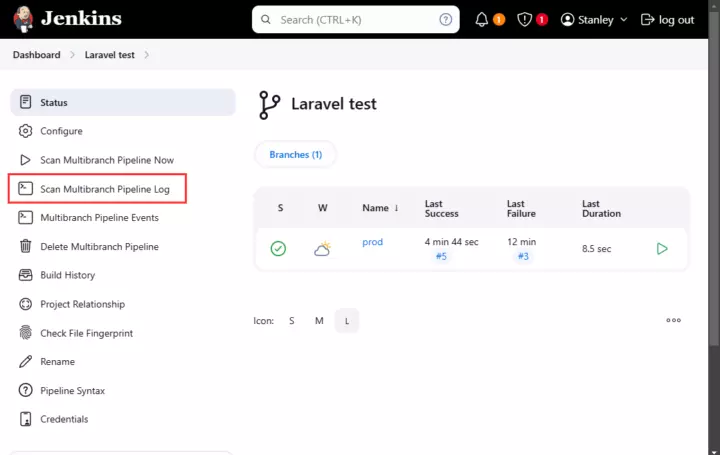The image size is (720, 455).
Task: Click the Pipeline Syntax question icon
Action: 25,390
